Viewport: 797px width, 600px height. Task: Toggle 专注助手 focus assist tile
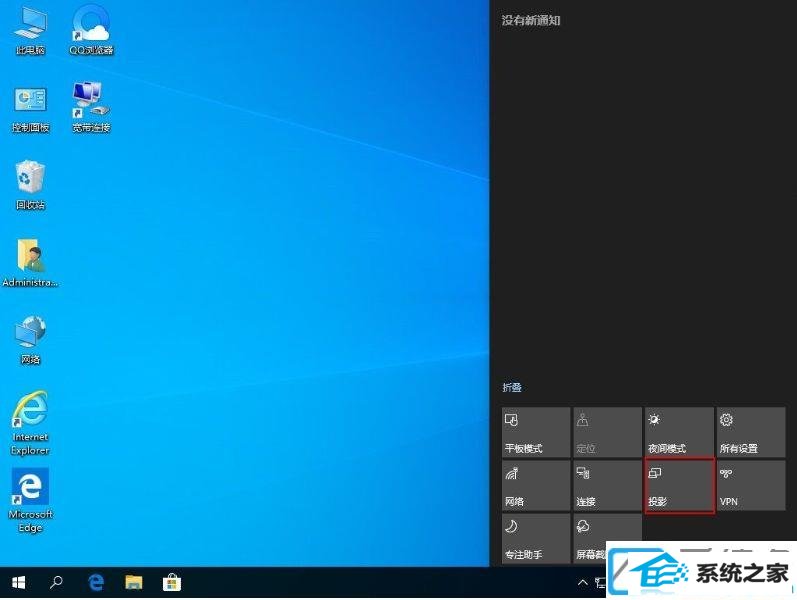536,539
